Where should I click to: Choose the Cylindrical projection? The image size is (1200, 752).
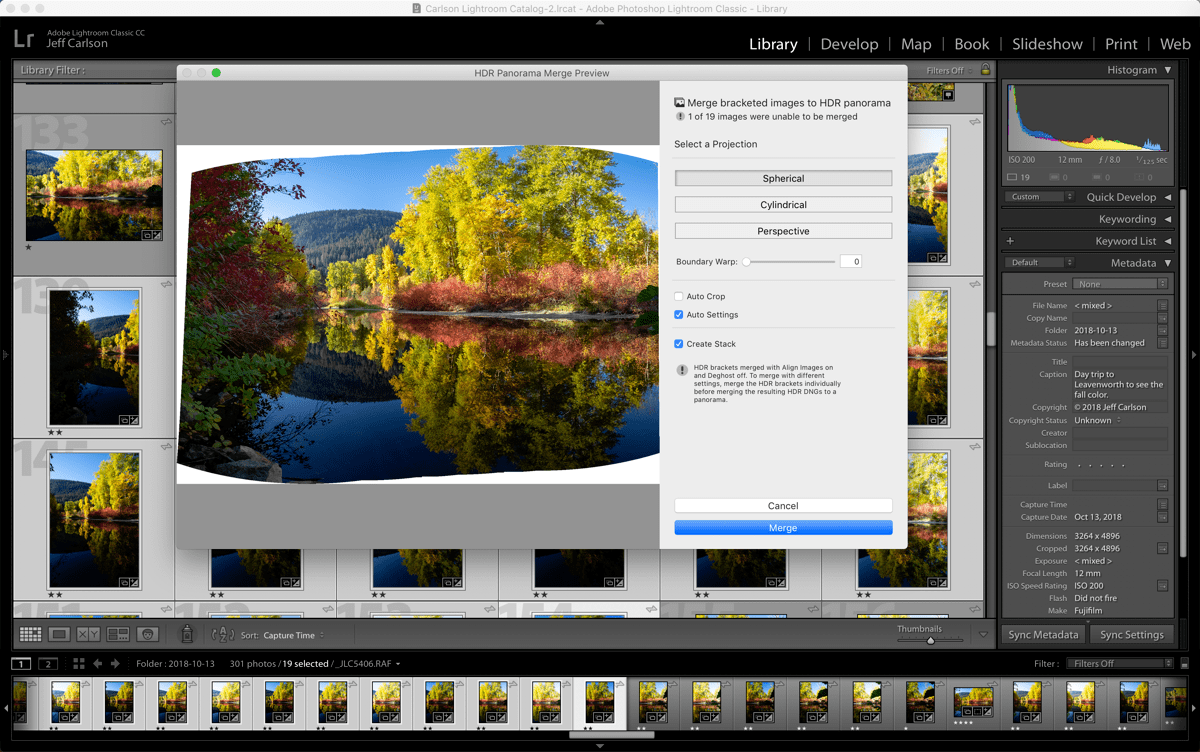tap(783, 205)
